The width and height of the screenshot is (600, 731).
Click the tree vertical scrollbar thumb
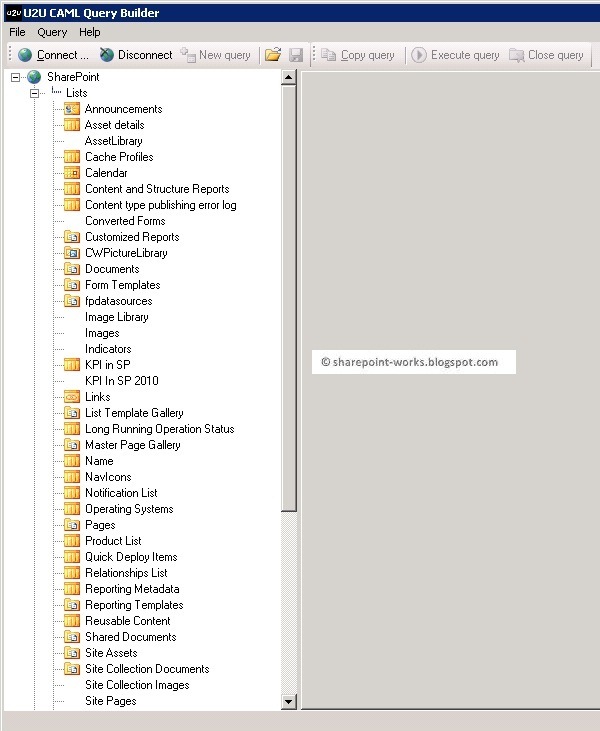(x=289, y=298)
